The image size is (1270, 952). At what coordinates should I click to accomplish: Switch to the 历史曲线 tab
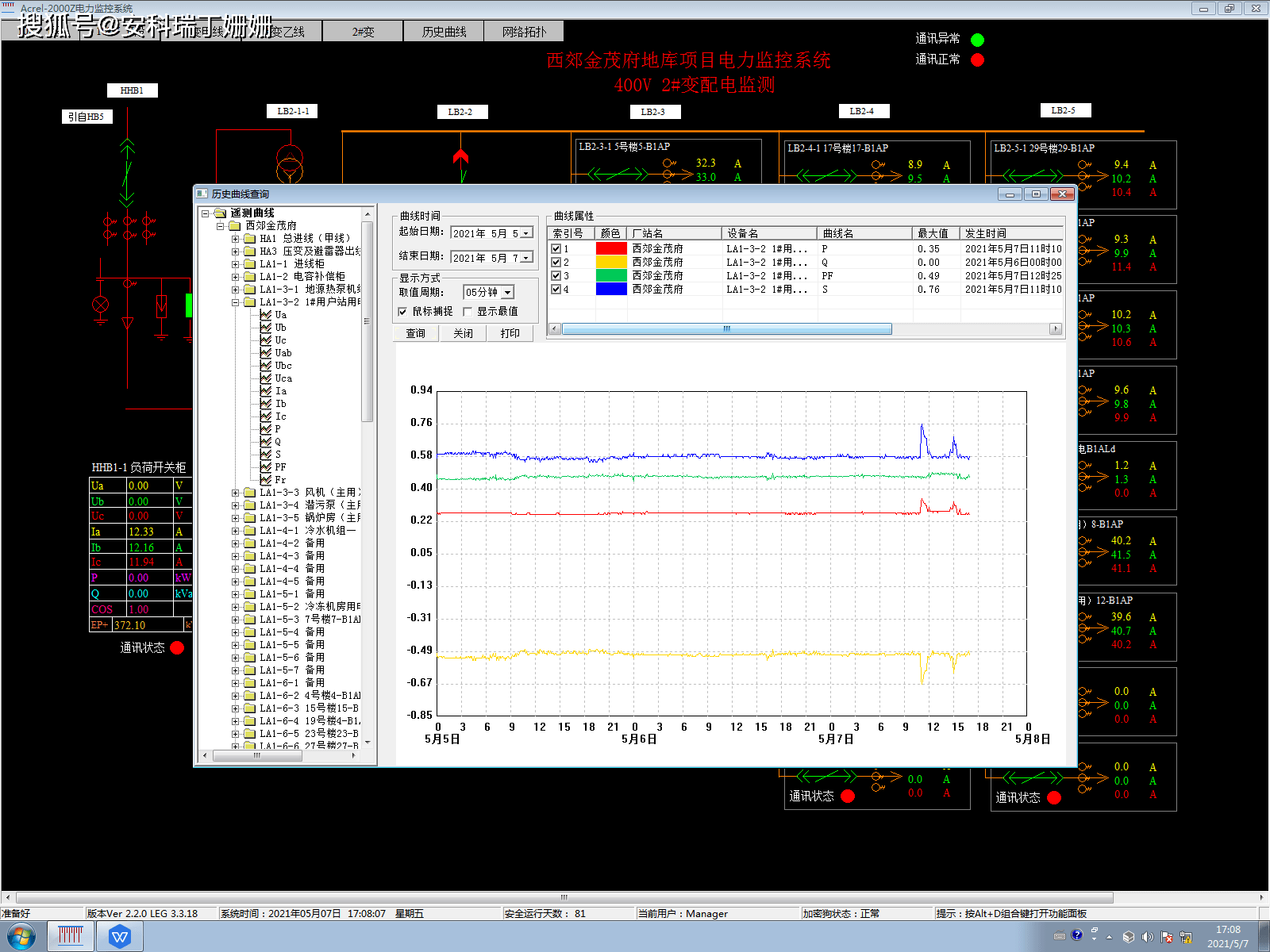click(444, 32)
